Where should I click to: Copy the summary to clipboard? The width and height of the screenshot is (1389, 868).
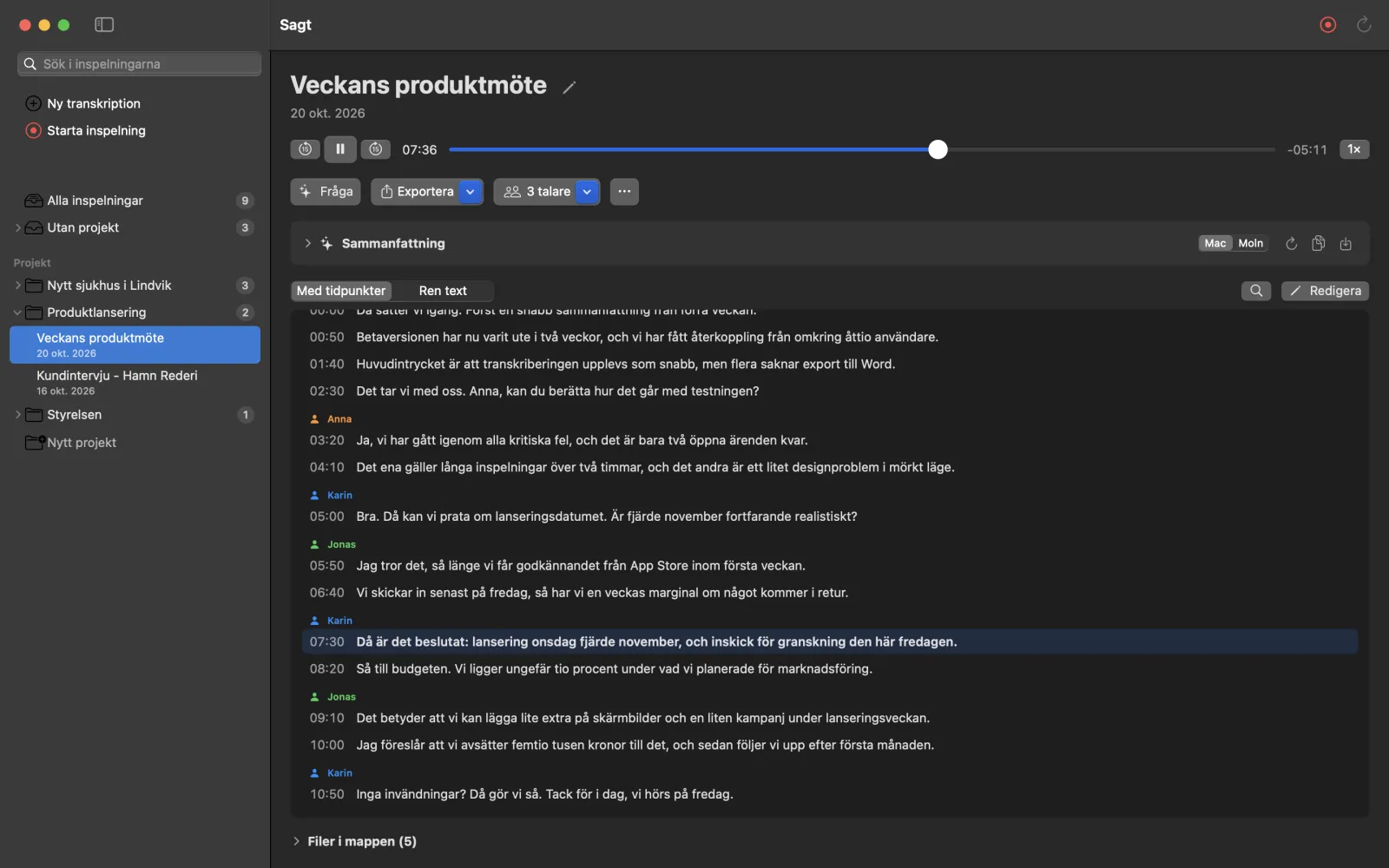click(x=1318, y=244)
